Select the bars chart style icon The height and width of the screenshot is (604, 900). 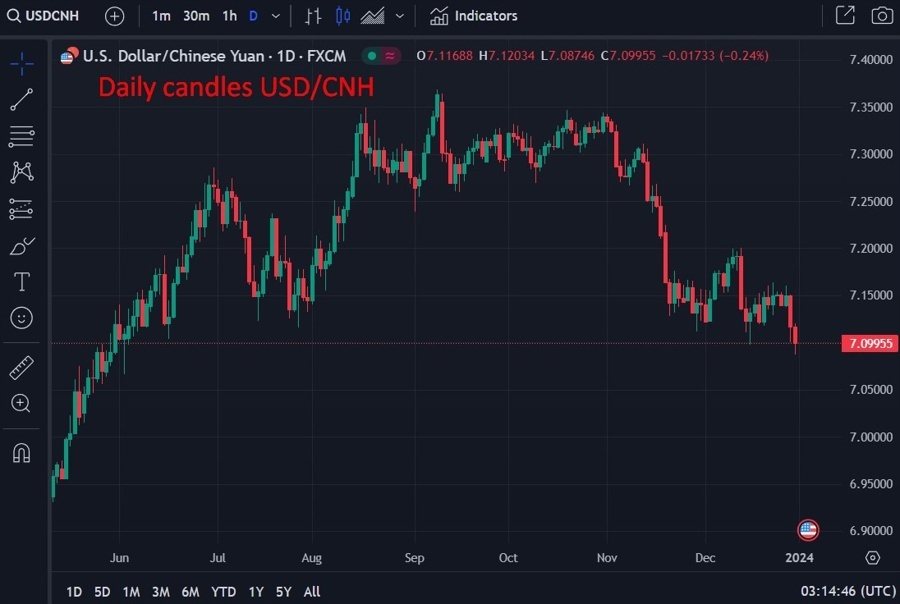313,16
